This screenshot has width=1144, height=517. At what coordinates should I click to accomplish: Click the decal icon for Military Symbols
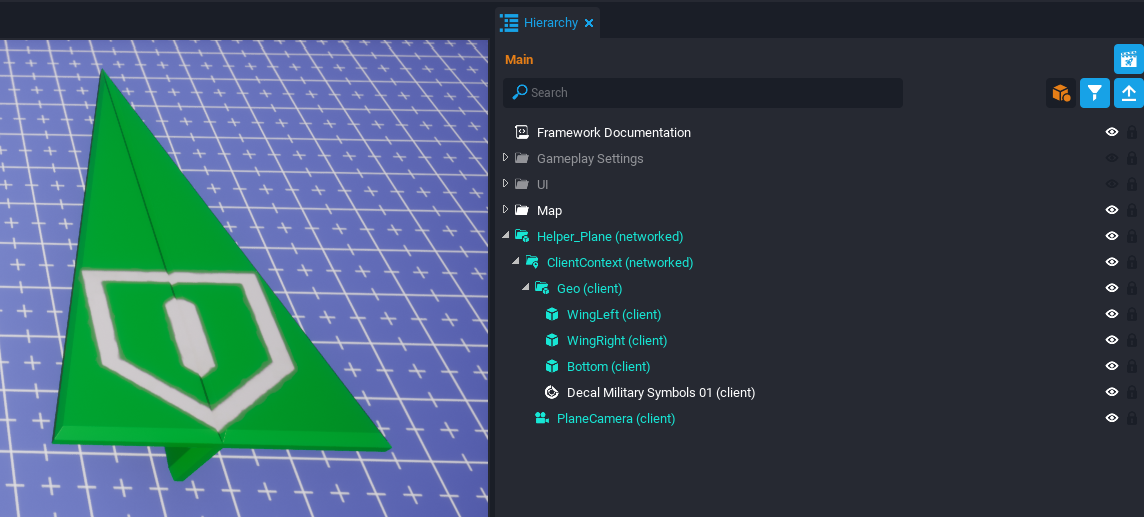tap(551, 393)
